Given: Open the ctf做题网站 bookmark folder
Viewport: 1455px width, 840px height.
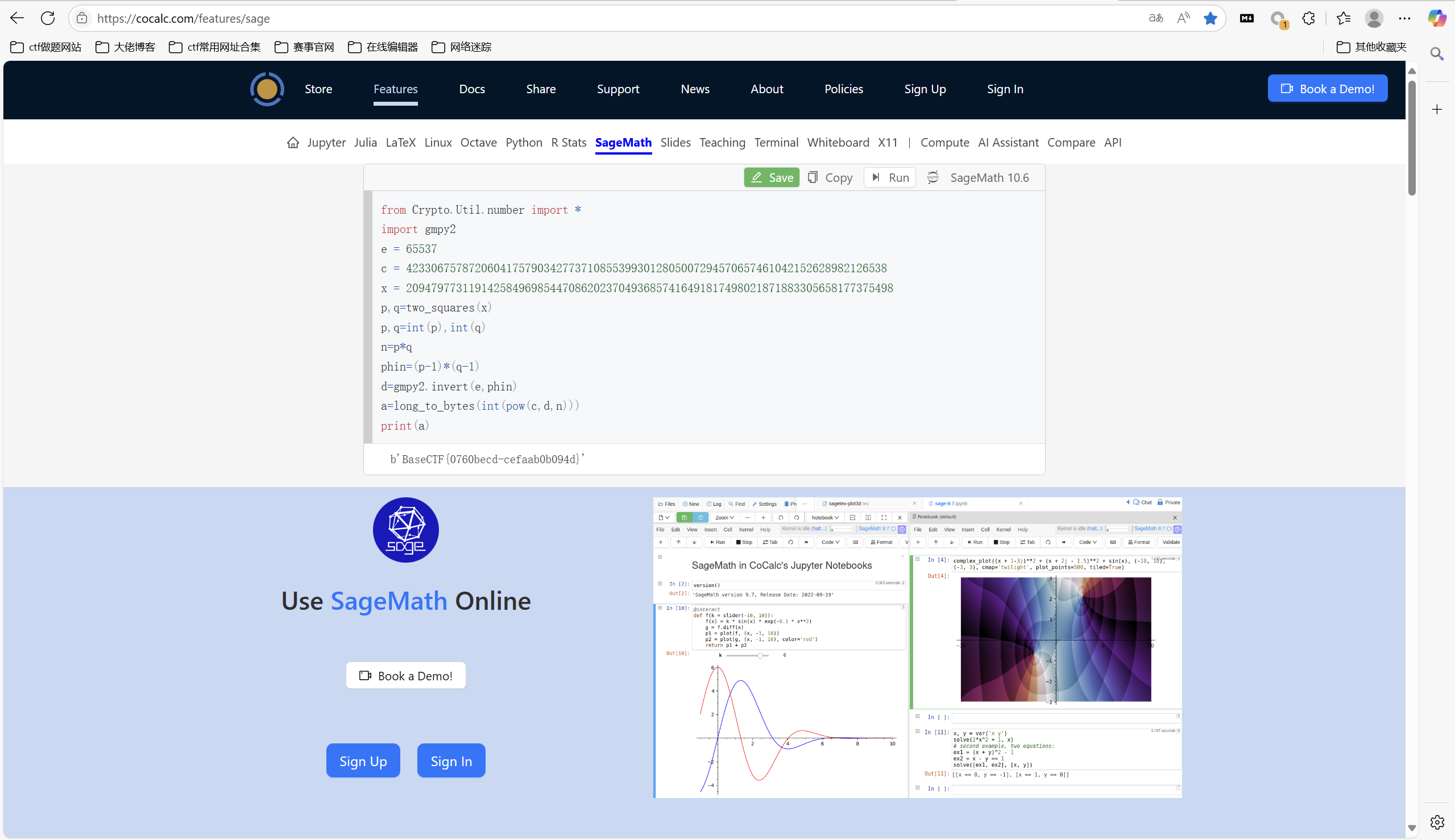Looking at the screenshot, I should [x=45, y=47].
